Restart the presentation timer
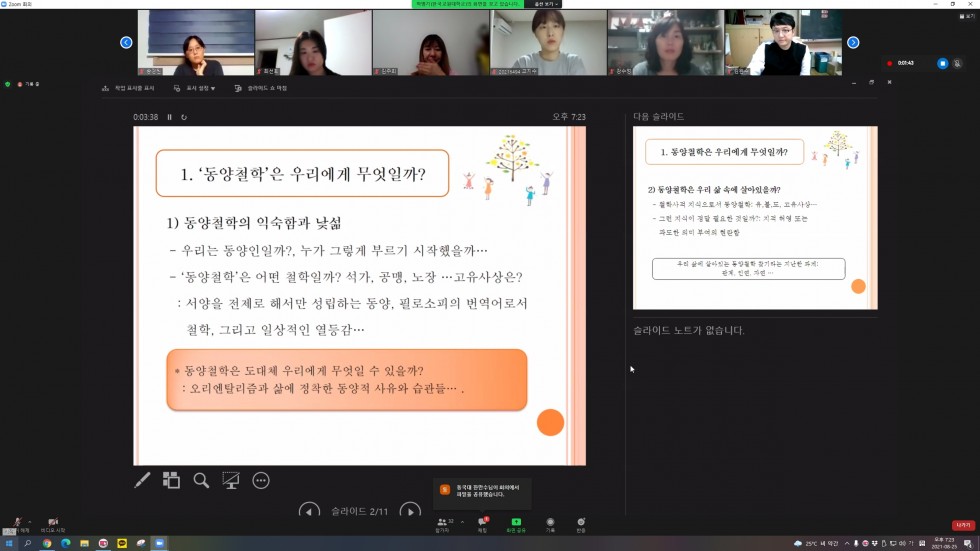980x551 pixels. (183, 117)
